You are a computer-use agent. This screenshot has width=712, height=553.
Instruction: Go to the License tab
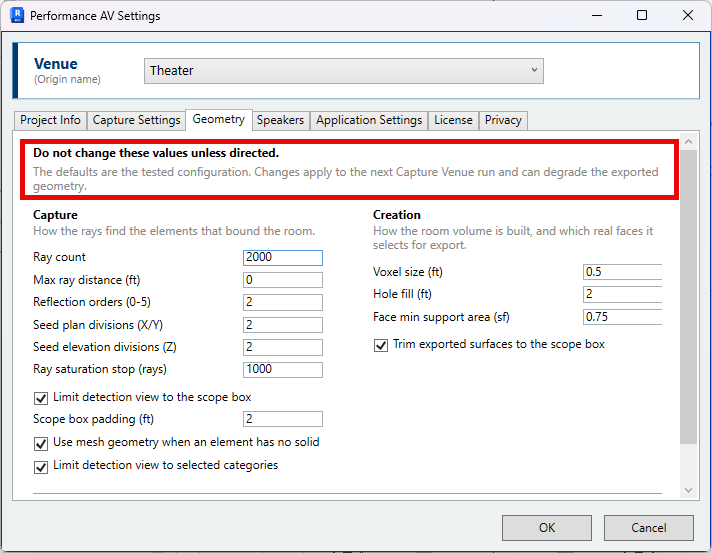(453, 120)
